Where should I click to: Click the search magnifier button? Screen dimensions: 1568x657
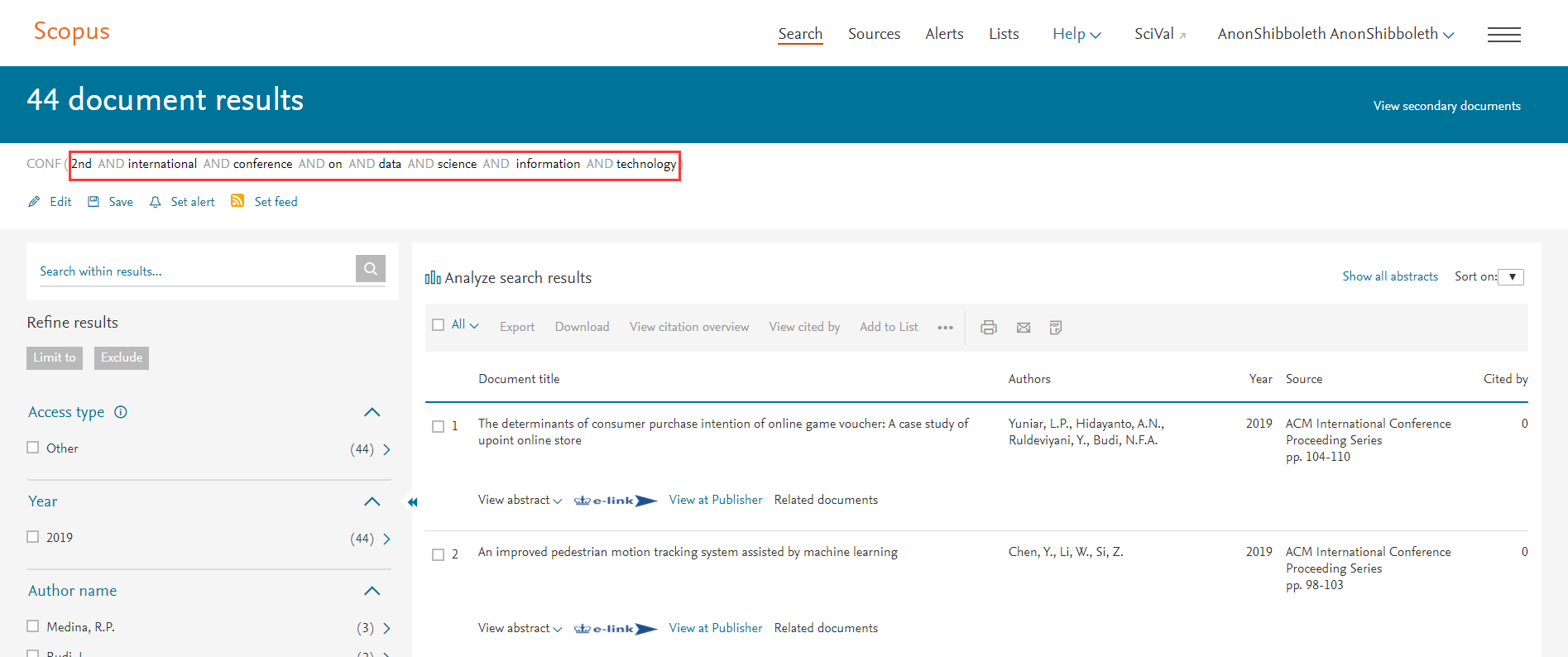pyautogui.click(x=370, y=269)
